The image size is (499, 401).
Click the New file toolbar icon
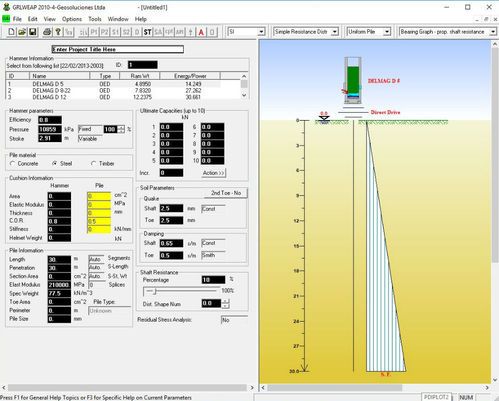[x=11, y=32]
